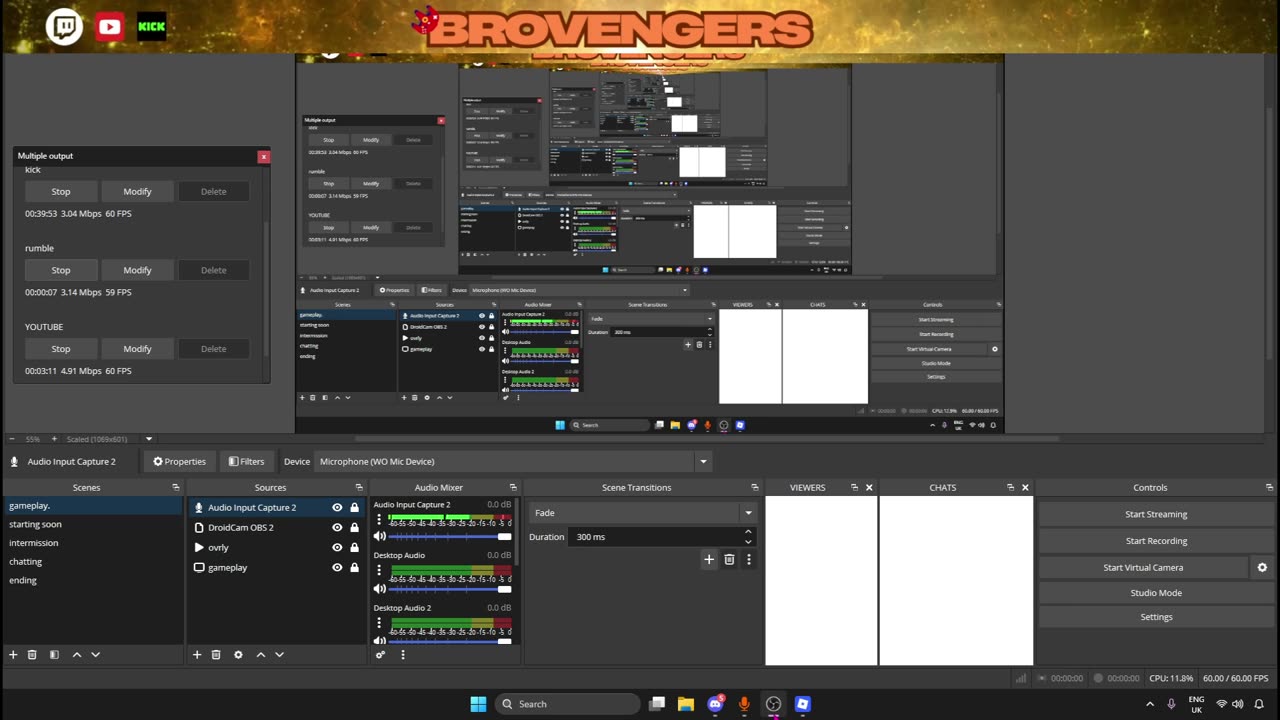This screenshot has width=1280, height=720.
Task: Delete selected source using the Sources trash icon
Action: [216, 655]
